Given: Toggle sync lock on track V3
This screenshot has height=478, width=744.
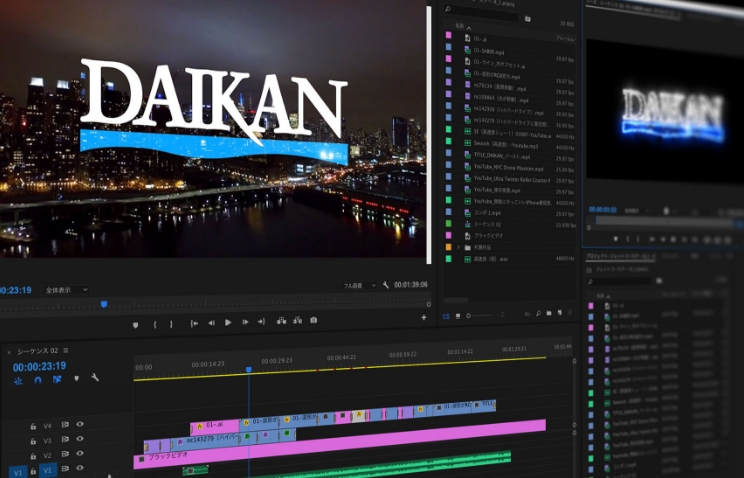Looking at the screenshot, I should 65,440.
